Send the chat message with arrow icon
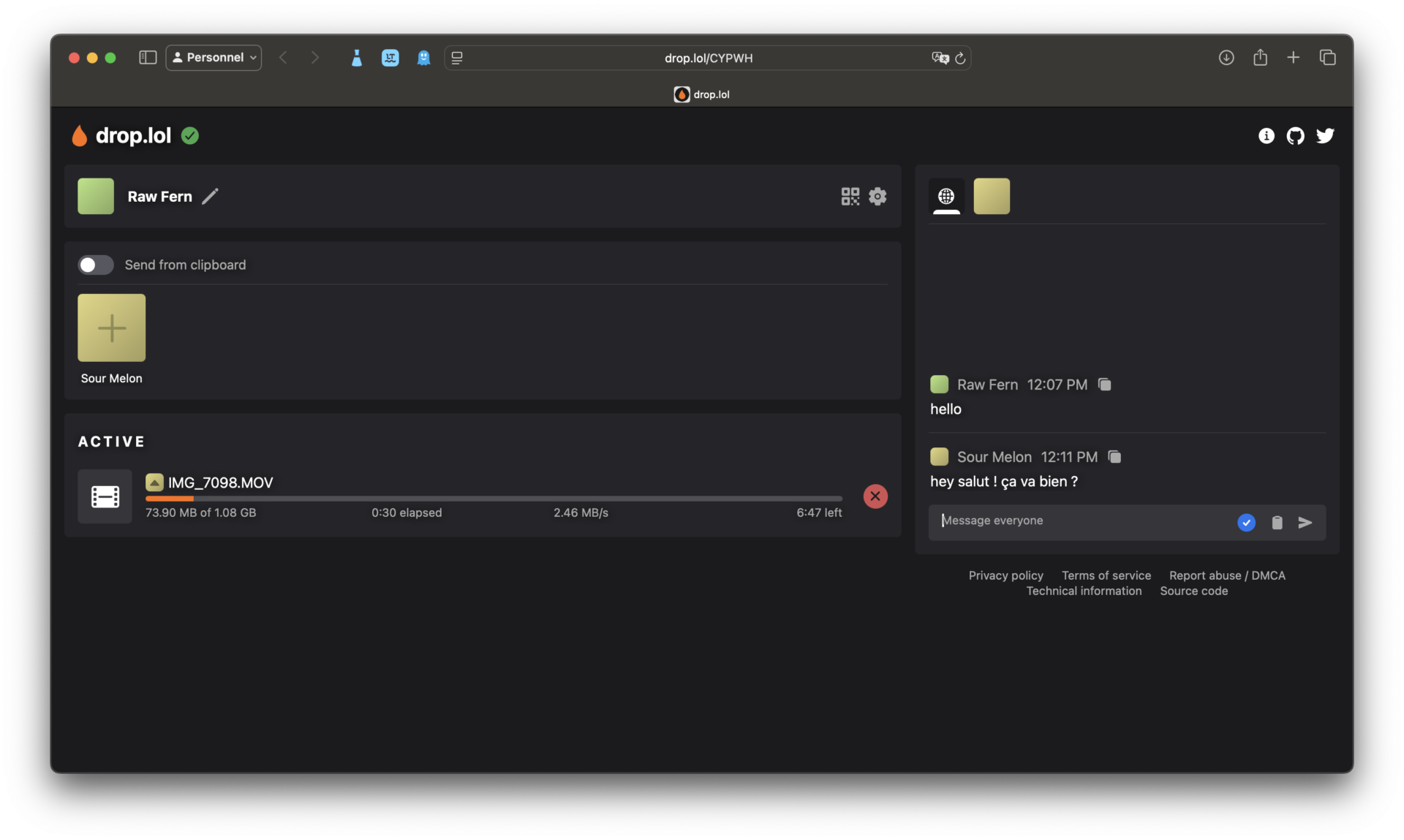This screenshot has height=840, width=1404. [x=1305, y=522]
